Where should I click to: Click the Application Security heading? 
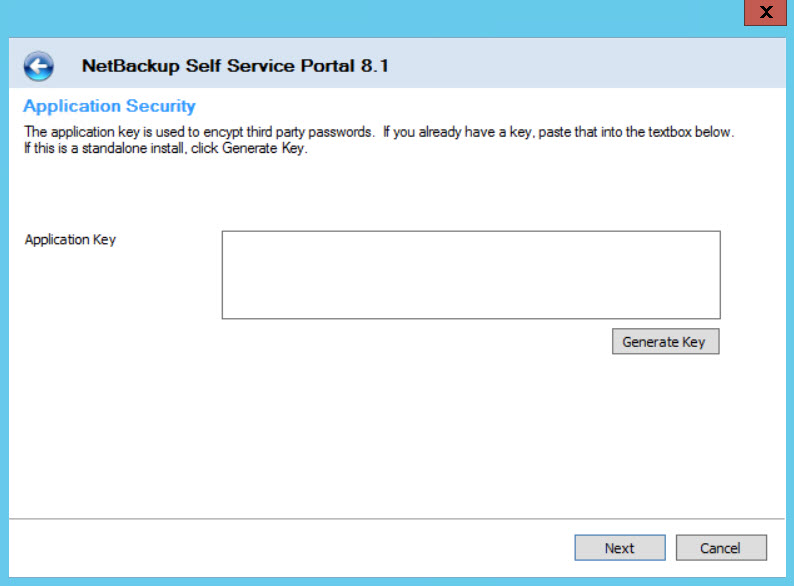(109, 106)
